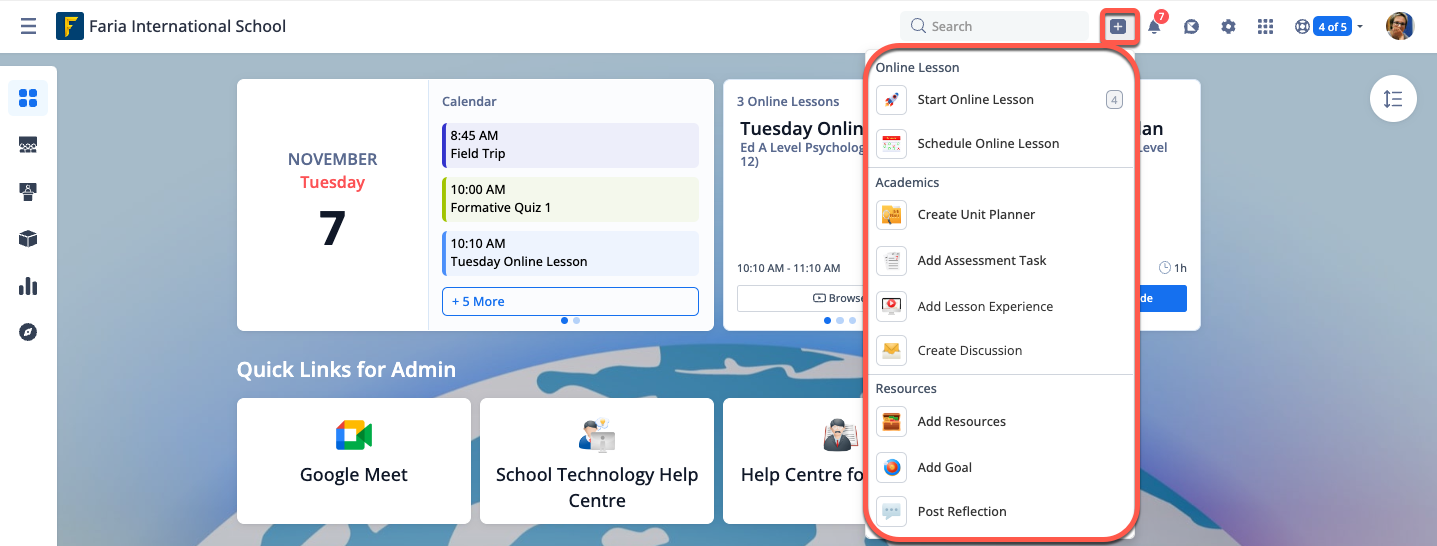Open the settings gear icon
1437x546 pixels.
(x=1228, y=27)
